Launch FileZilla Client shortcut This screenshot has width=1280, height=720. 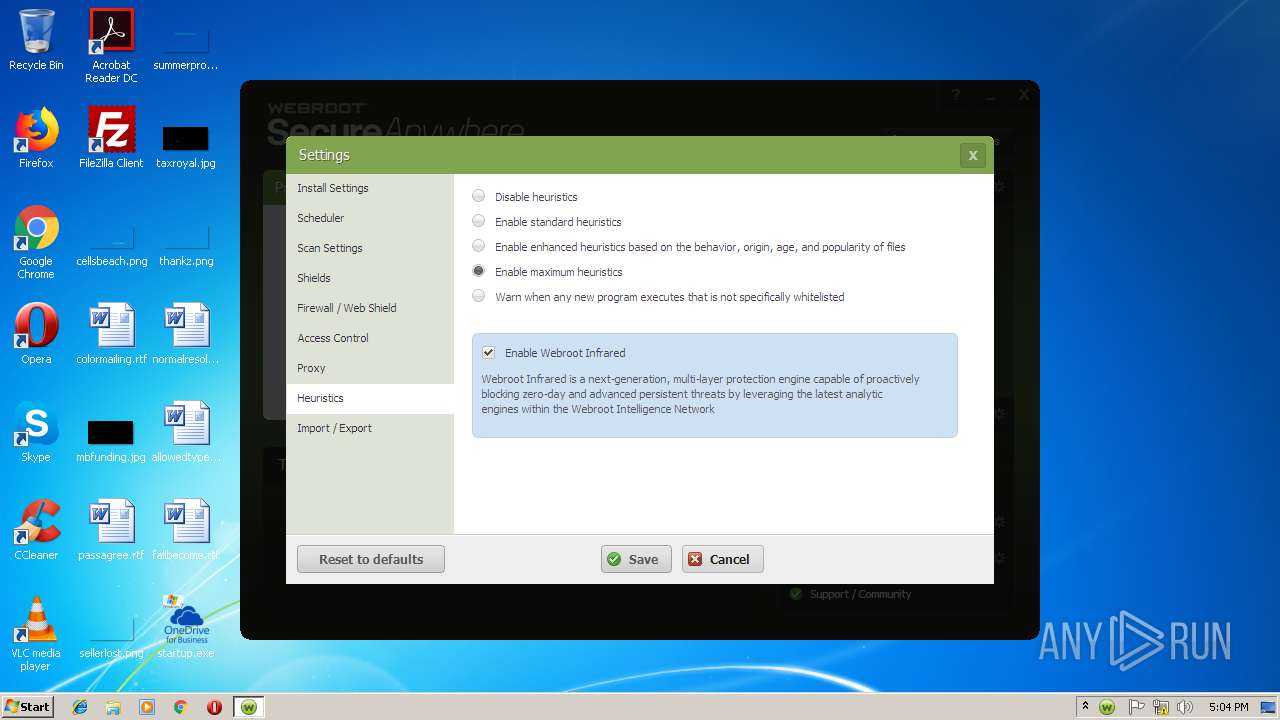(x=111, y=138)
